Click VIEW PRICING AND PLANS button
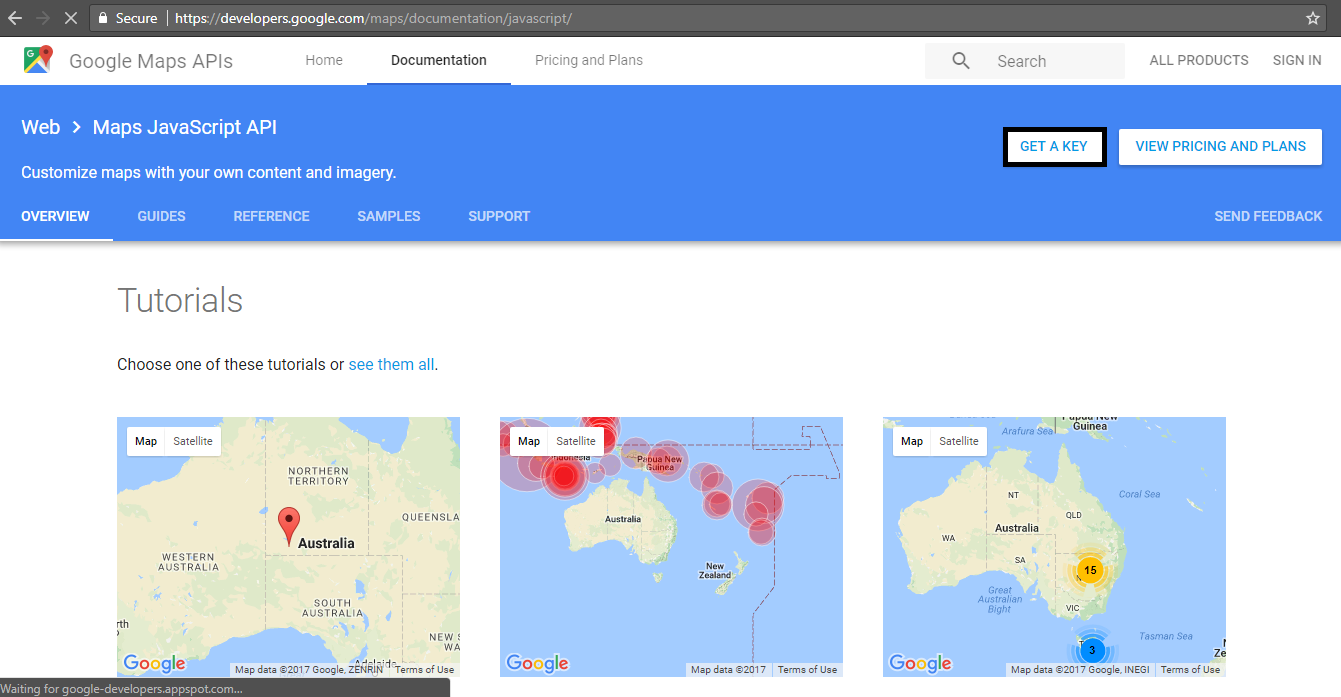 1221,147
